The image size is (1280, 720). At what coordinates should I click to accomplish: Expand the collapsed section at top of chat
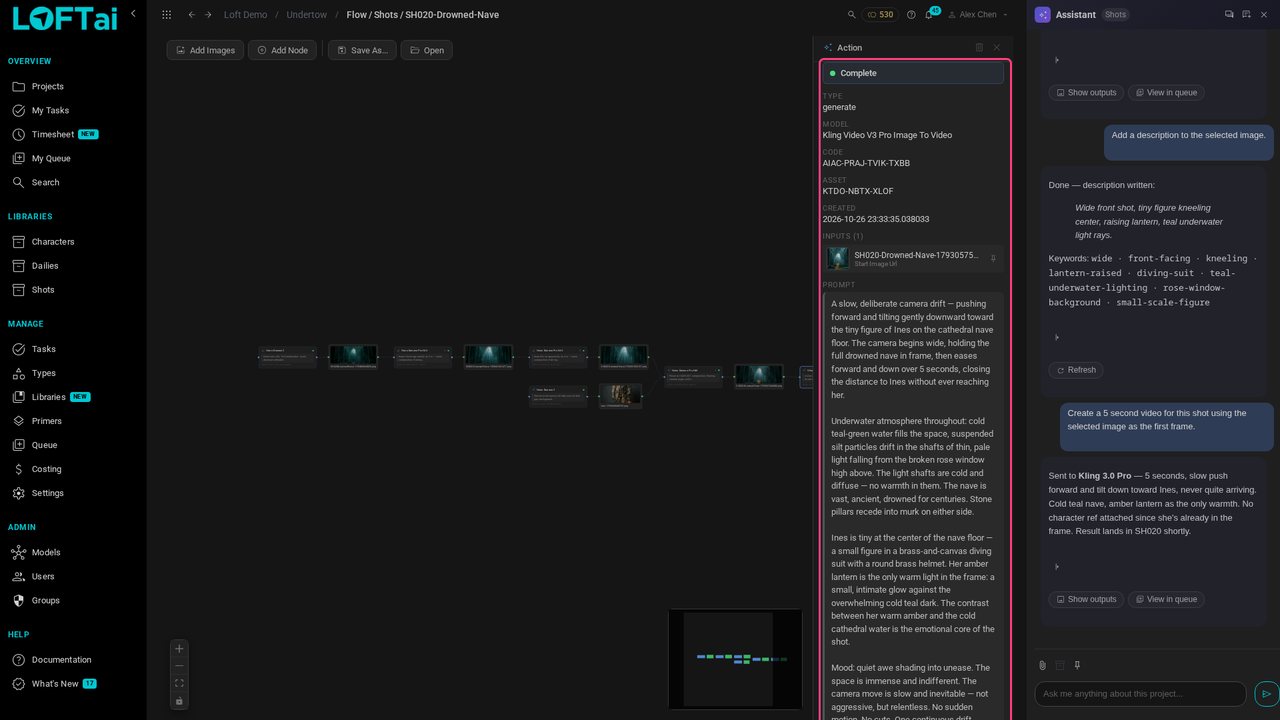pos(1057,60)
